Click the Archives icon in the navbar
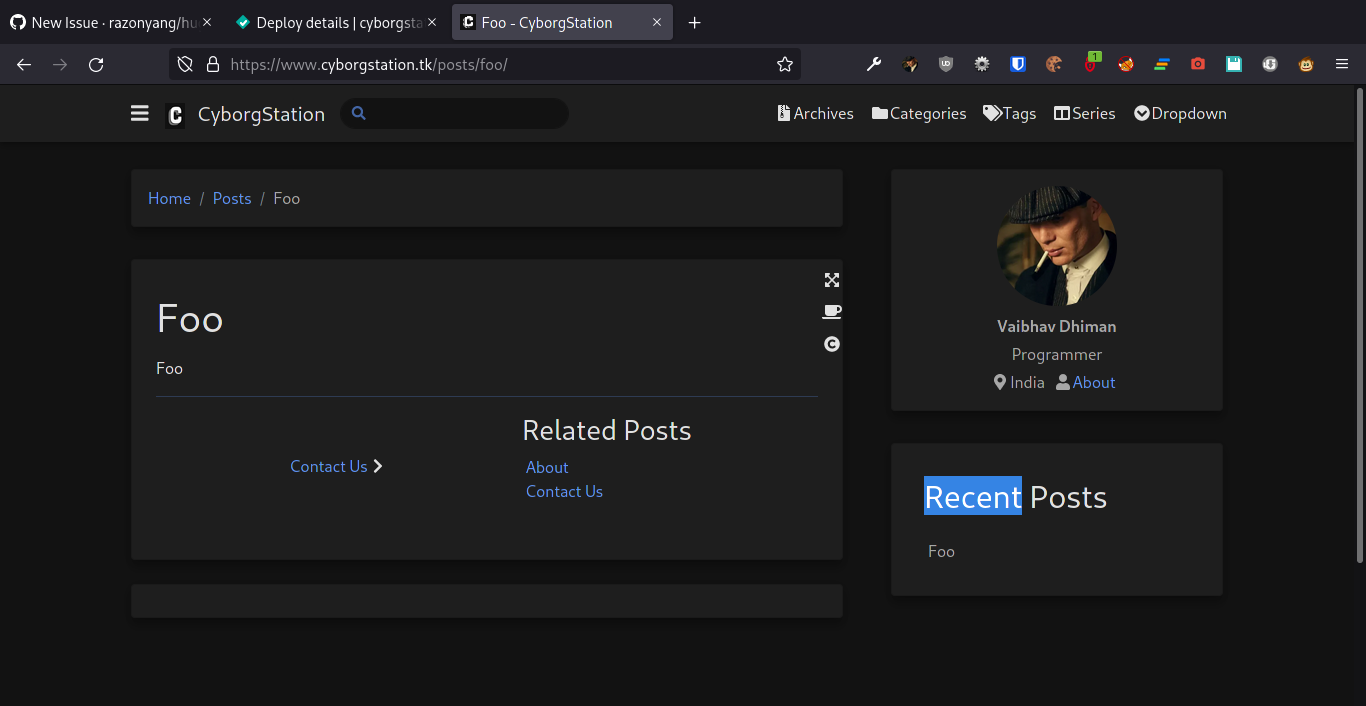The image size is (1366, 706). pos(784,113)
